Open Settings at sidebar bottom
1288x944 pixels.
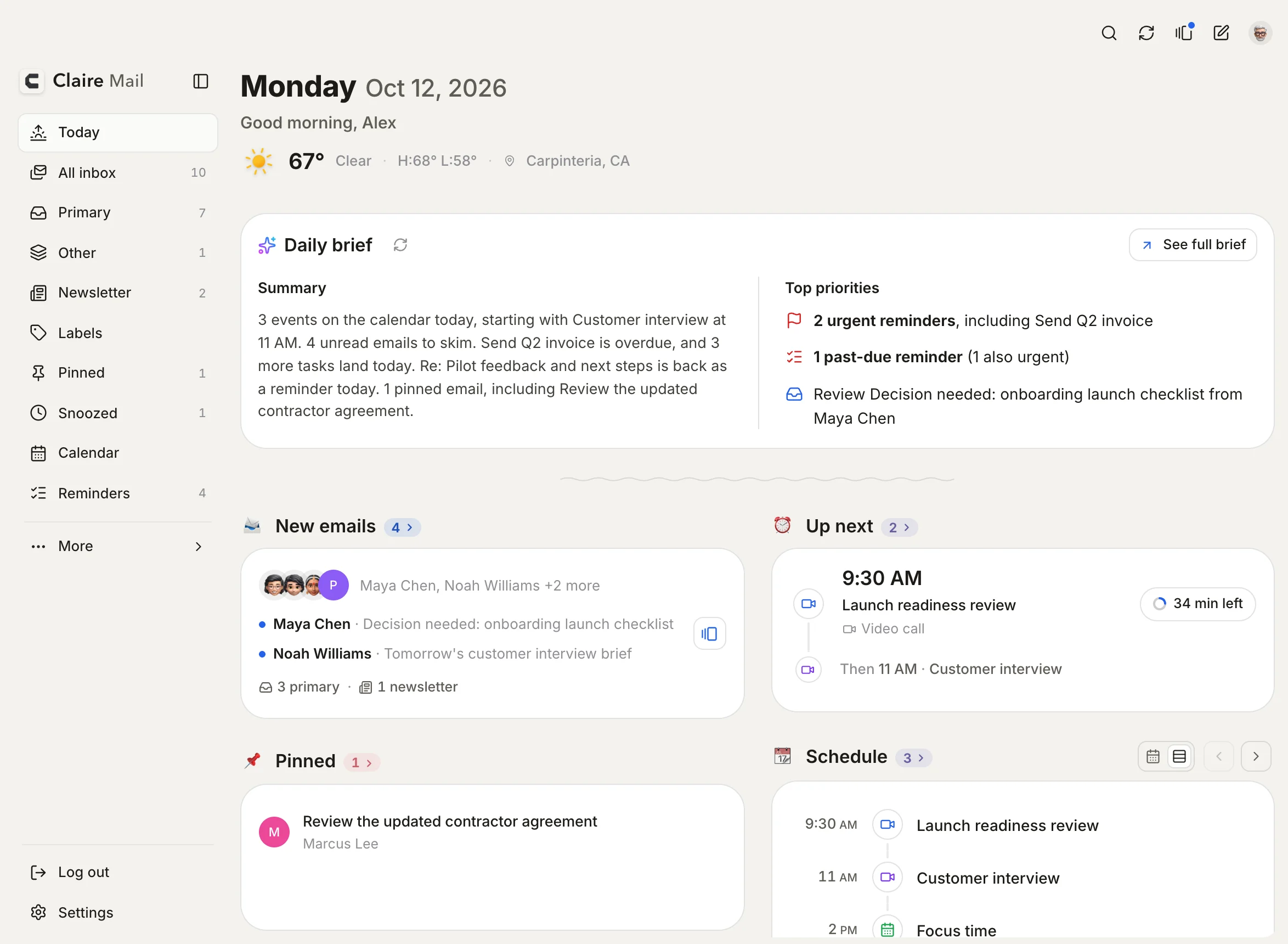click(117, 912)
